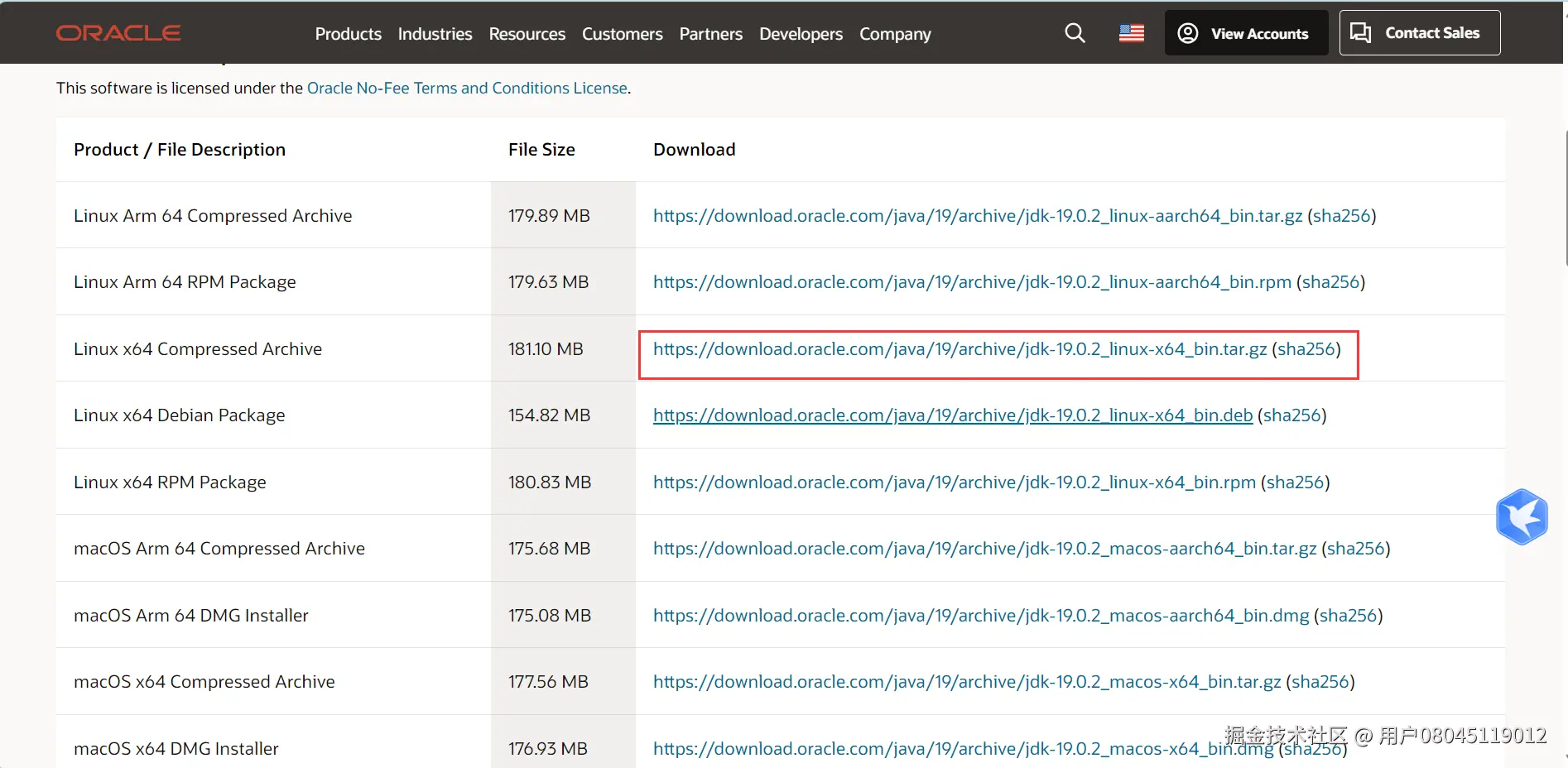Click the blue bird floating assistant icon
Viewport: 1568px width, 768px height.
click(1522, 516)
